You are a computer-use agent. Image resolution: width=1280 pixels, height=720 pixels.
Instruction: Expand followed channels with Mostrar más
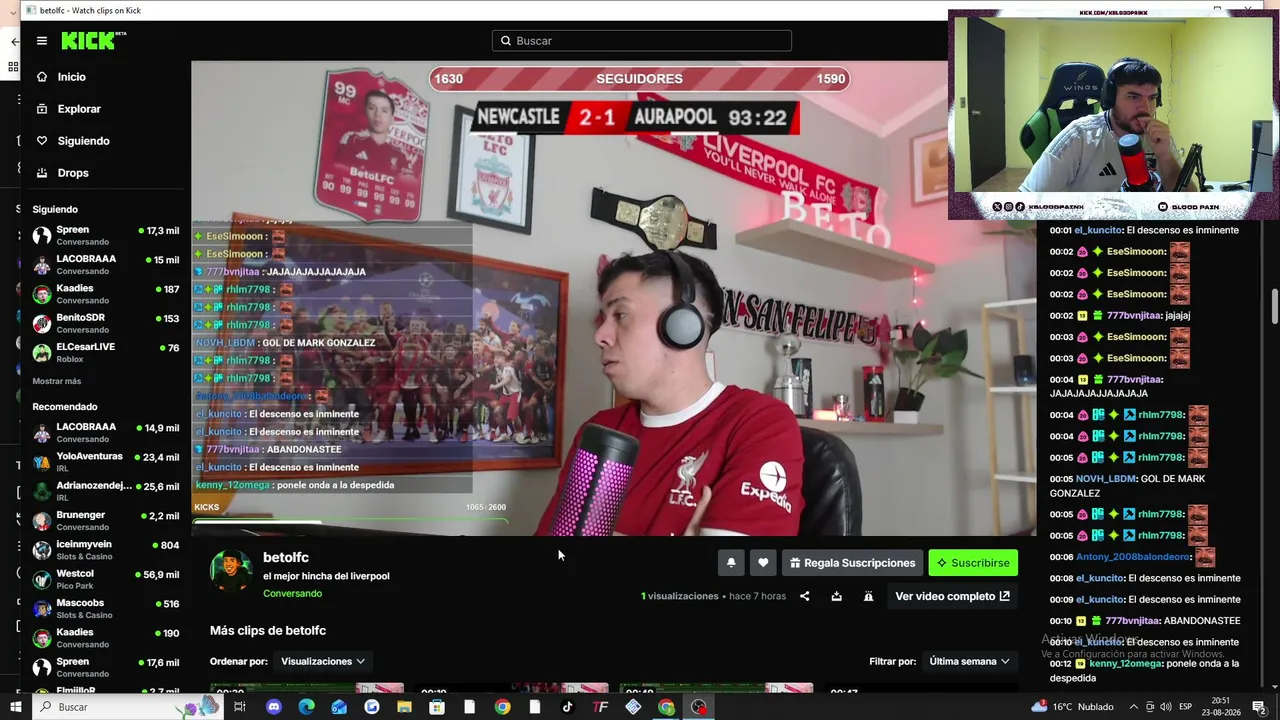tap(57, 381)
